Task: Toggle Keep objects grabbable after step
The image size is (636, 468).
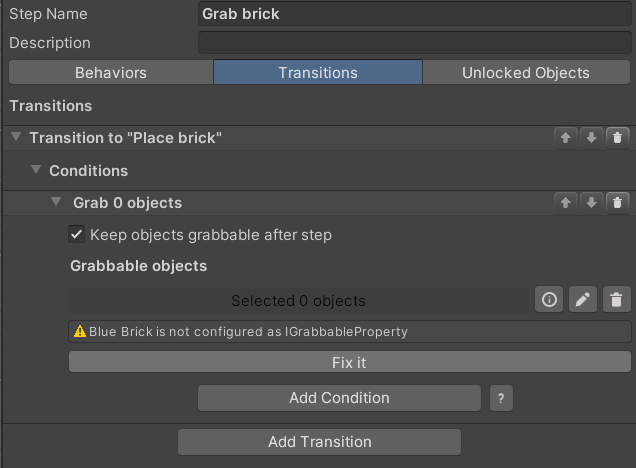Action: 76,235
